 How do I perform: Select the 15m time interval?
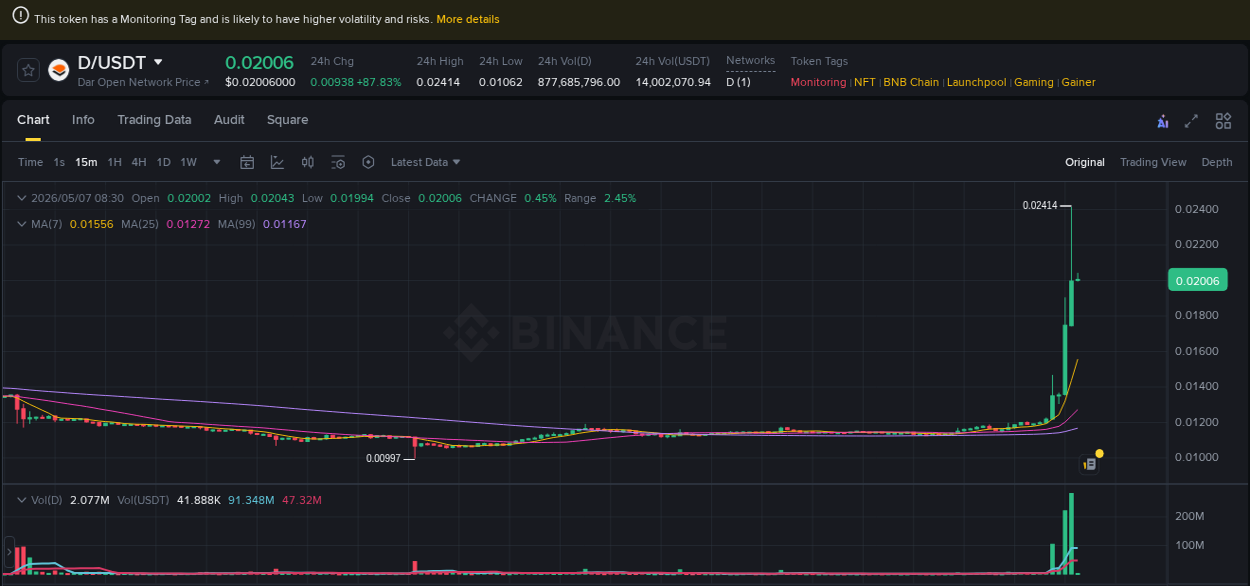click(86, 162)
